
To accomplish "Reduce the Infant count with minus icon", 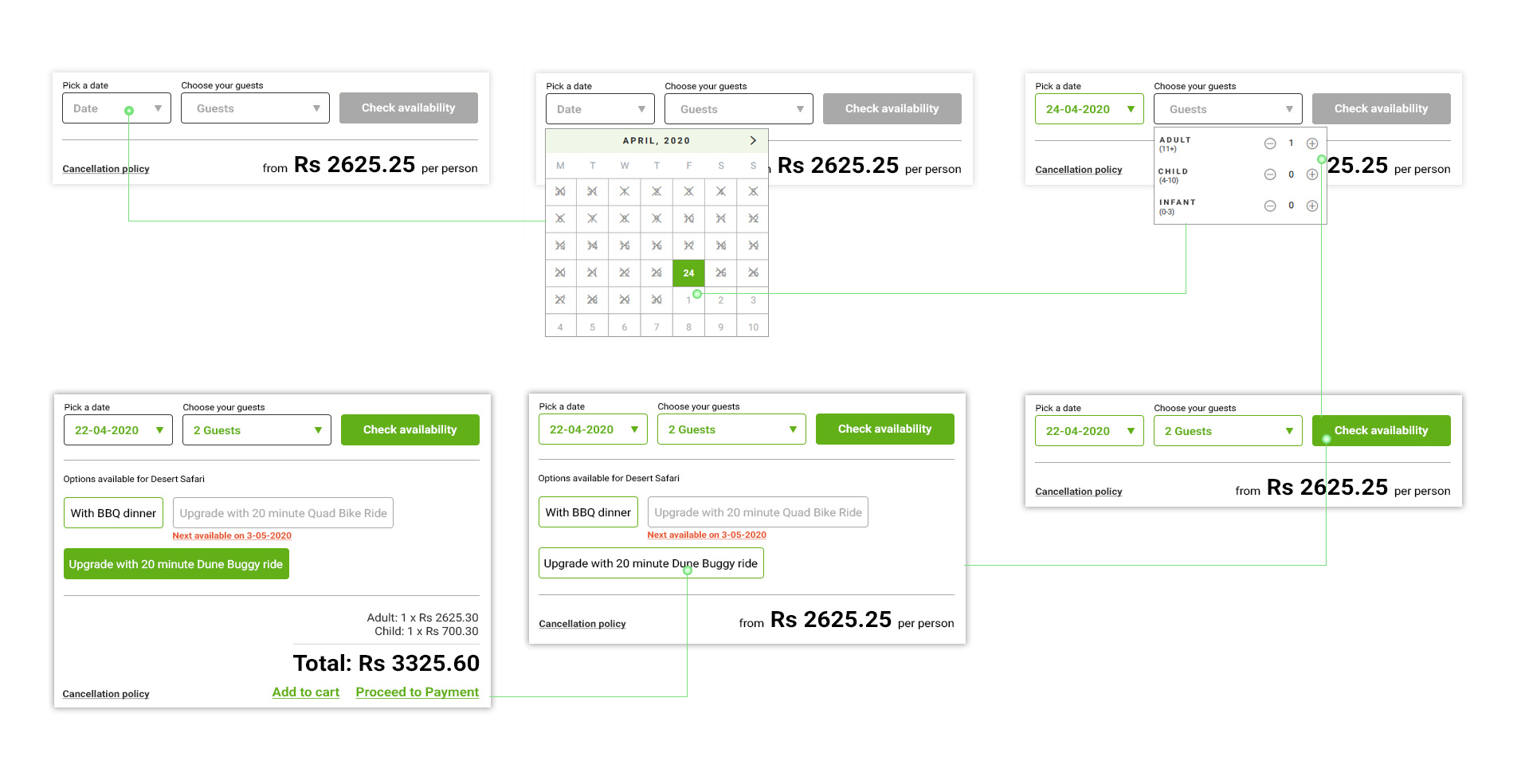I will tap(1270, 206).
